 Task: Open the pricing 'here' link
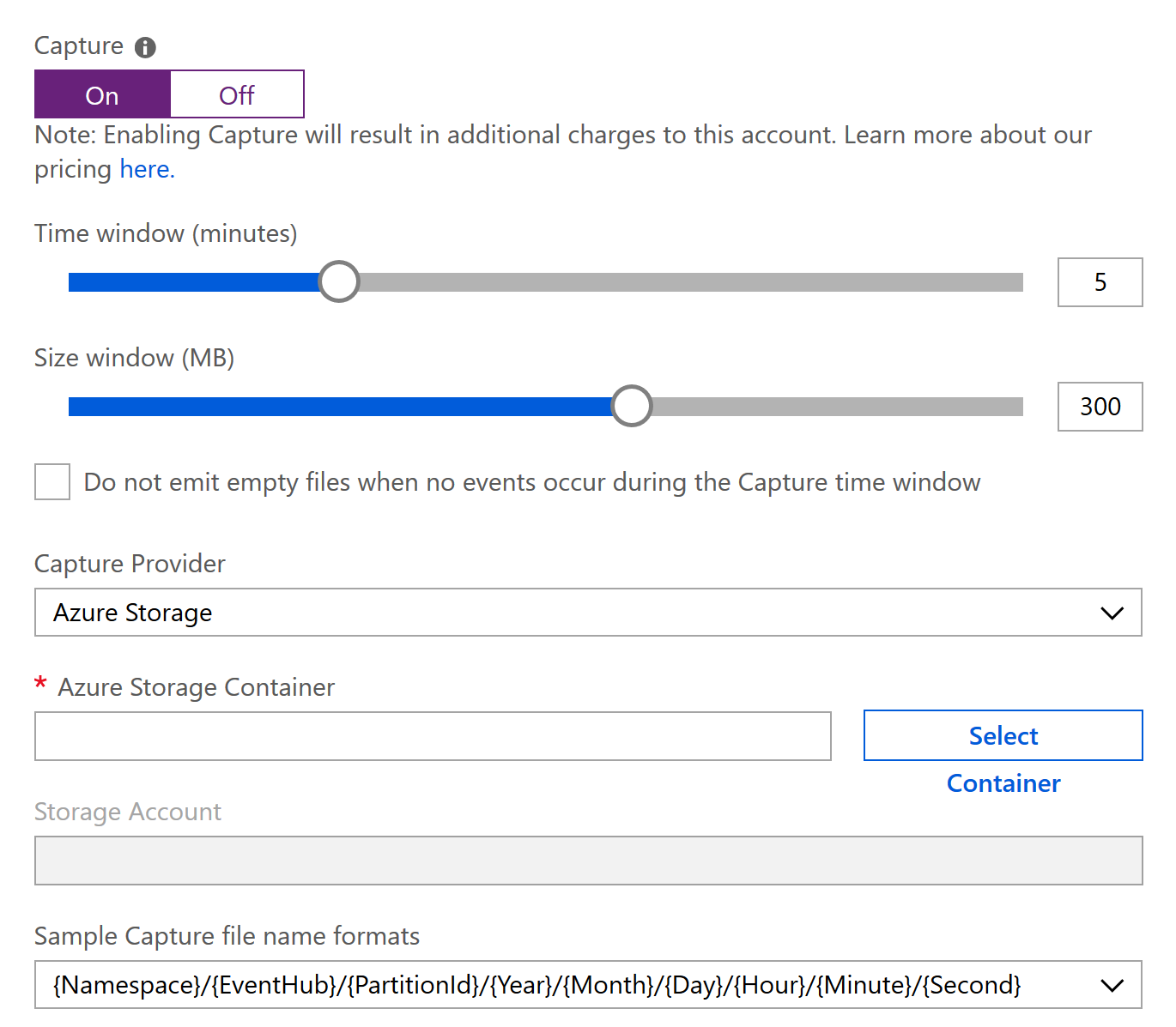147,169
